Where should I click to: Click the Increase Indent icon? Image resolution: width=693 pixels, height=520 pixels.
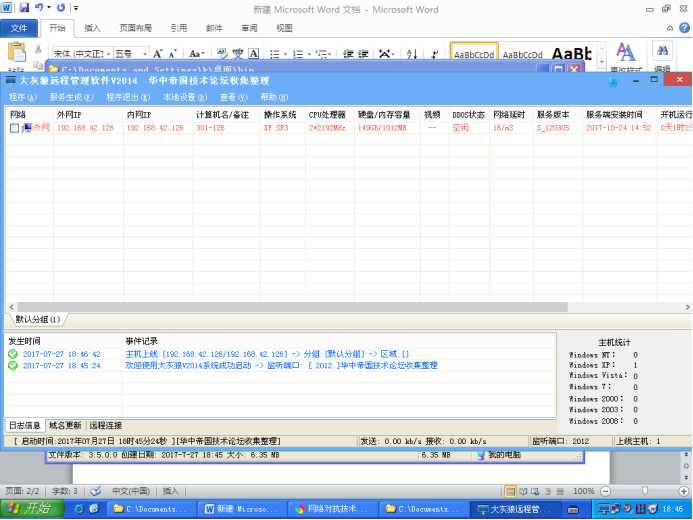[x=363, y=54]
